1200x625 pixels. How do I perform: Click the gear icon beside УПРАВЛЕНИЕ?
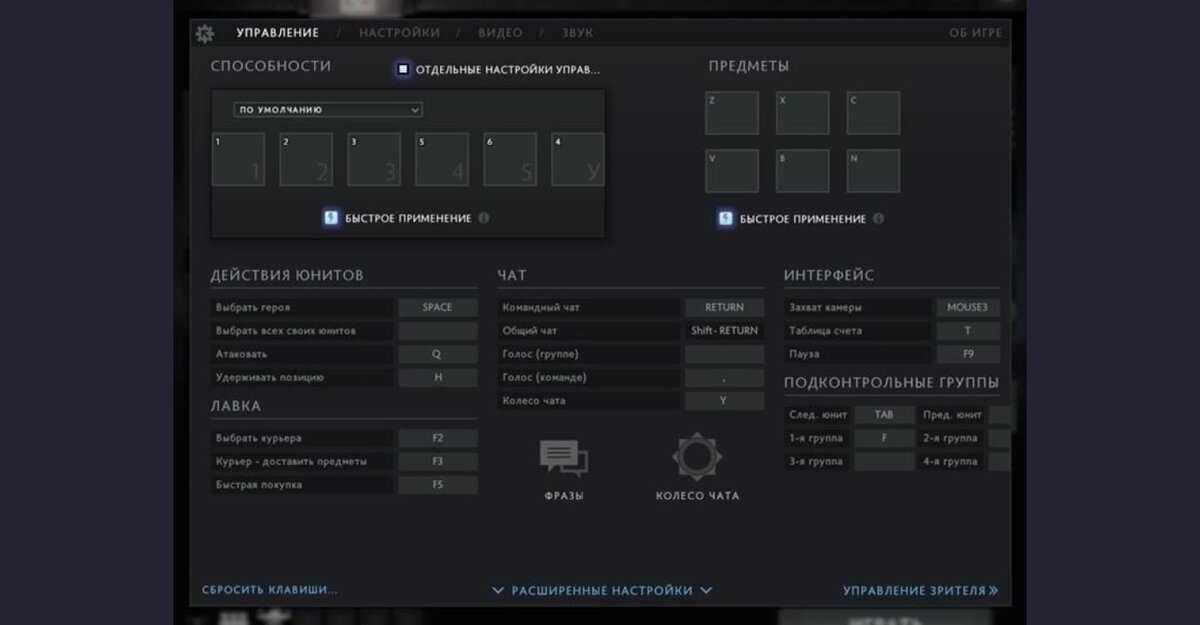(x=205, y=33)
